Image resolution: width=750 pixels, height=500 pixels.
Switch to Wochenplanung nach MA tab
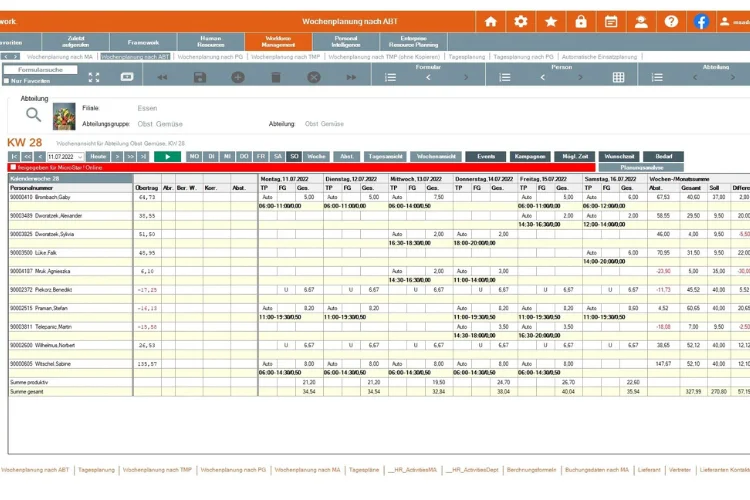point(60,57)
